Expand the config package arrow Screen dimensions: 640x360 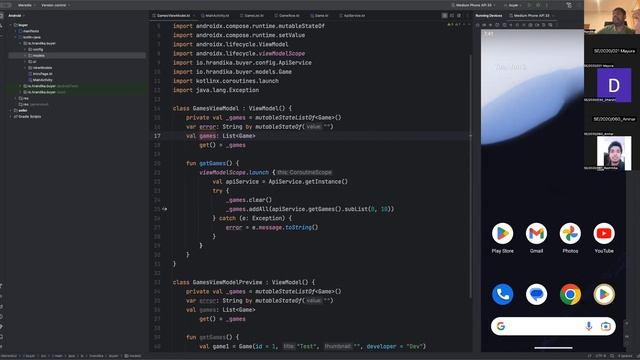[25, 49]
